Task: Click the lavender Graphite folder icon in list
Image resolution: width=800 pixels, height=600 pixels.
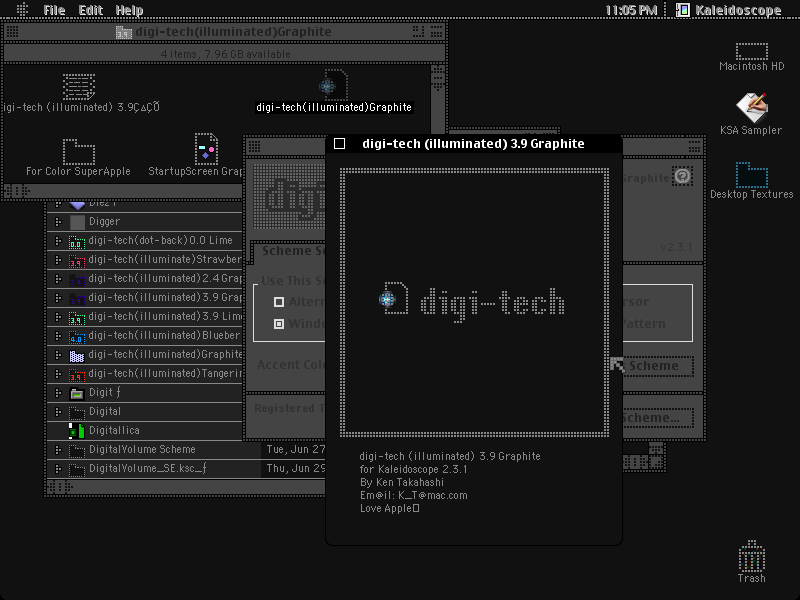Action: [77, 355]
